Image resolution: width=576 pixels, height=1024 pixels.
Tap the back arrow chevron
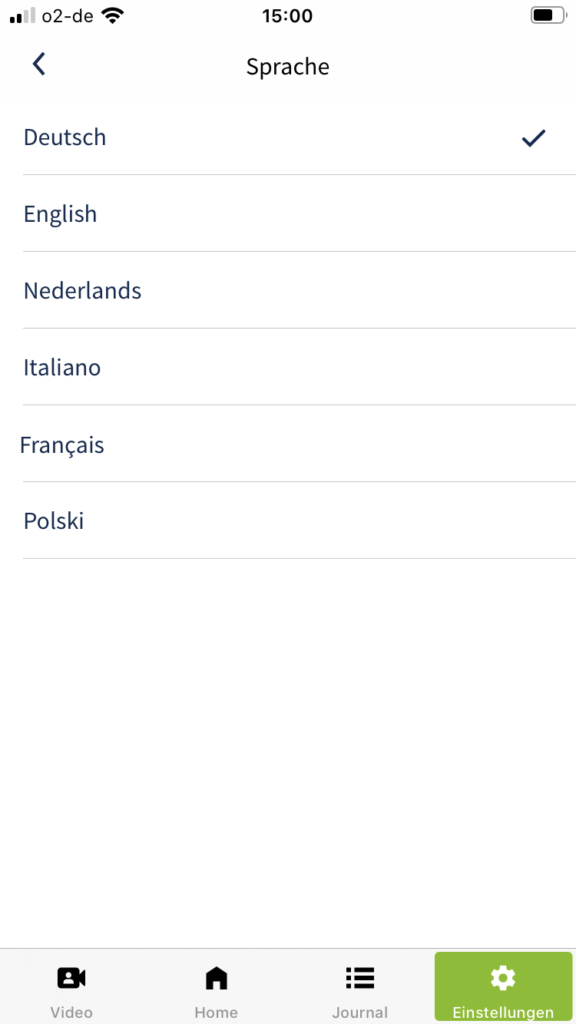click(x=39, y=65)
